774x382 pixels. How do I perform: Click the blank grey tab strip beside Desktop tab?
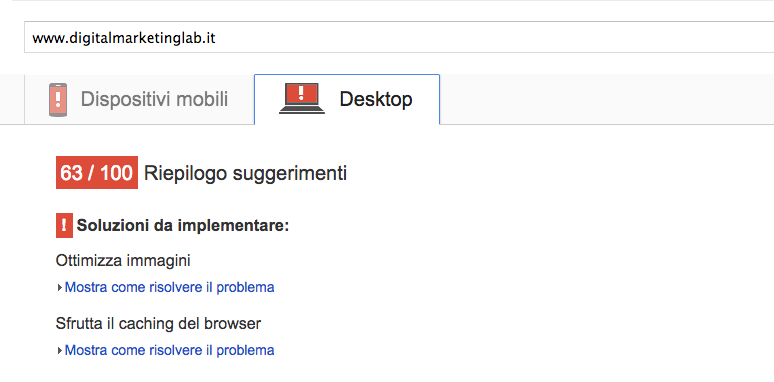[607, 99]
